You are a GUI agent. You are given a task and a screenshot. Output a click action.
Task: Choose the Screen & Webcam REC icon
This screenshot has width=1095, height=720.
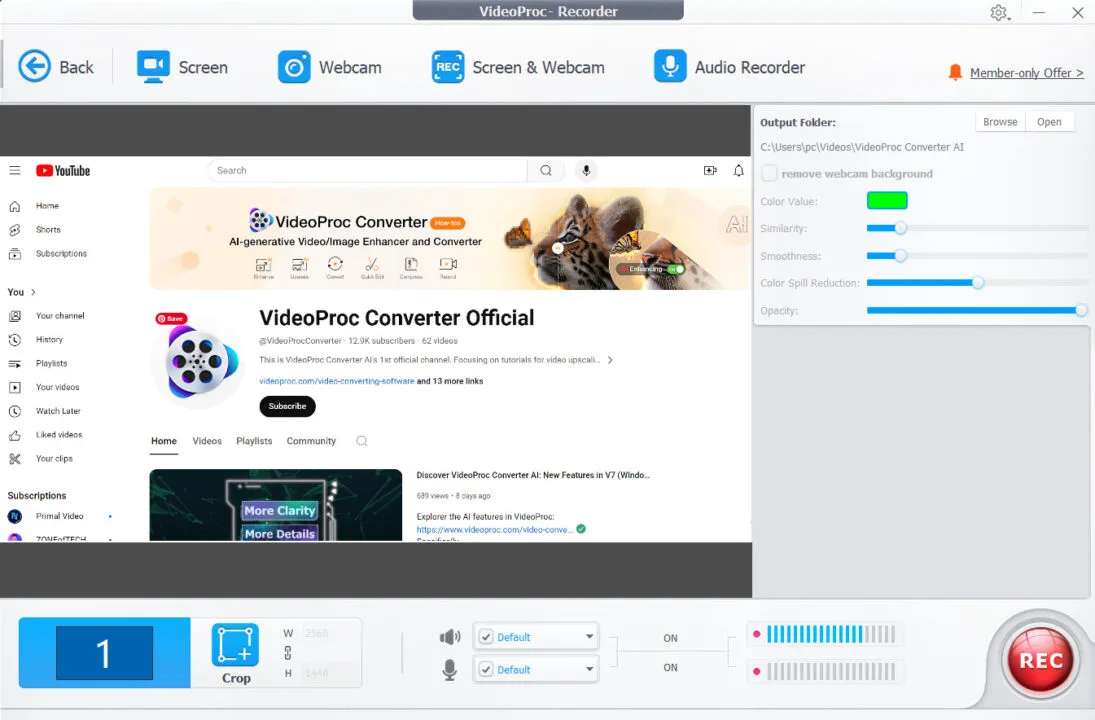pyautogui.click(x=448, y=67)
